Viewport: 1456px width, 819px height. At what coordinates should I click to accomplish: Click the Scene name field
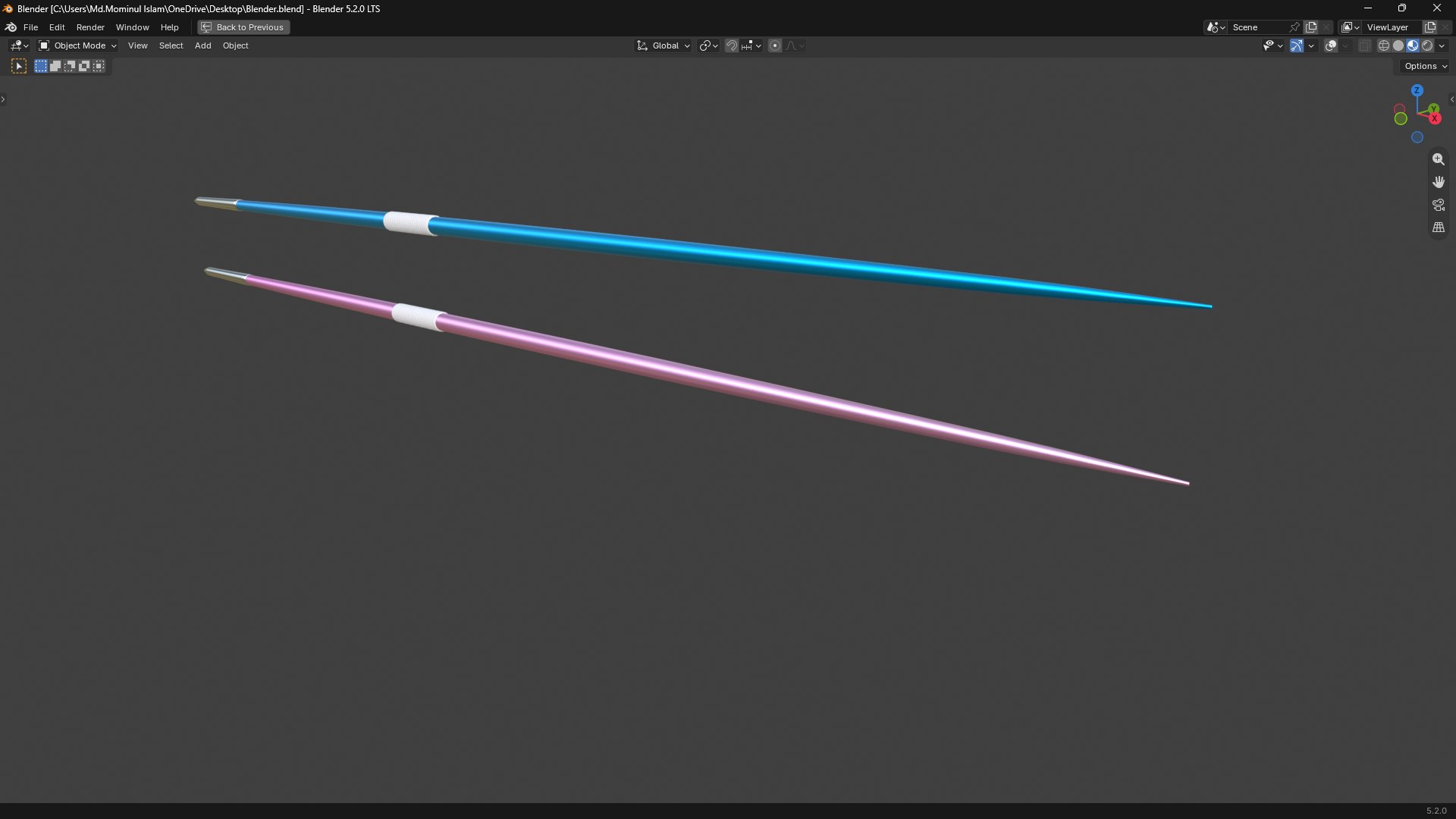pyautogui.click(x=1257, y=27)
